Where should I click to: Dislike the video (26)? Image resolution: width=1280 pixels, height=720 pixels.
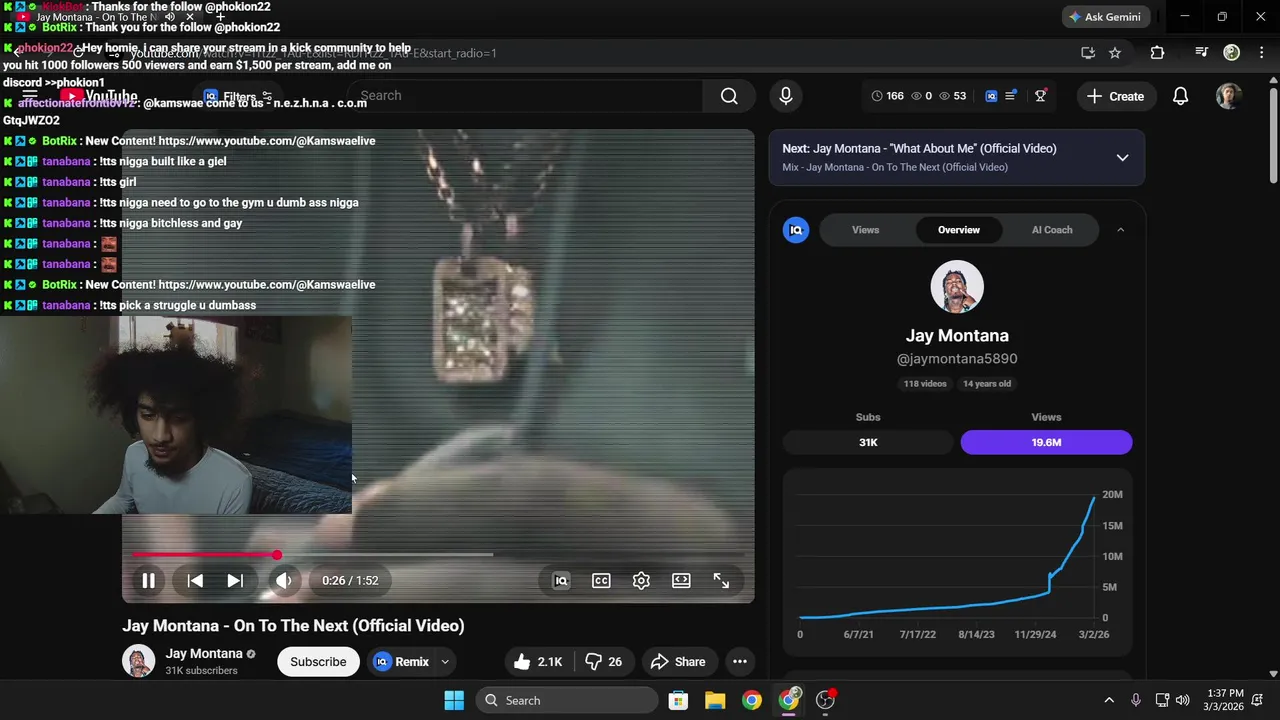tap(603, 662)
